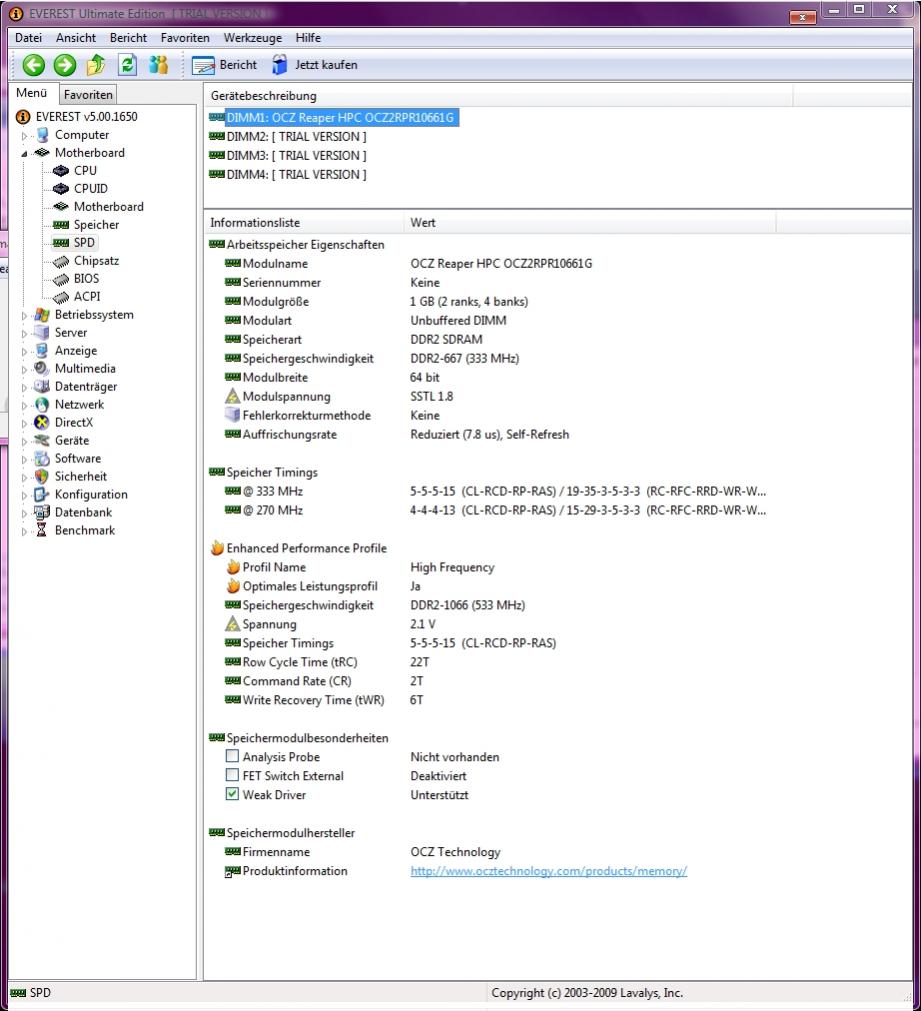
Task: Click the Jetzt kaufen toolbar button
Action: click(x=314, y=65)
